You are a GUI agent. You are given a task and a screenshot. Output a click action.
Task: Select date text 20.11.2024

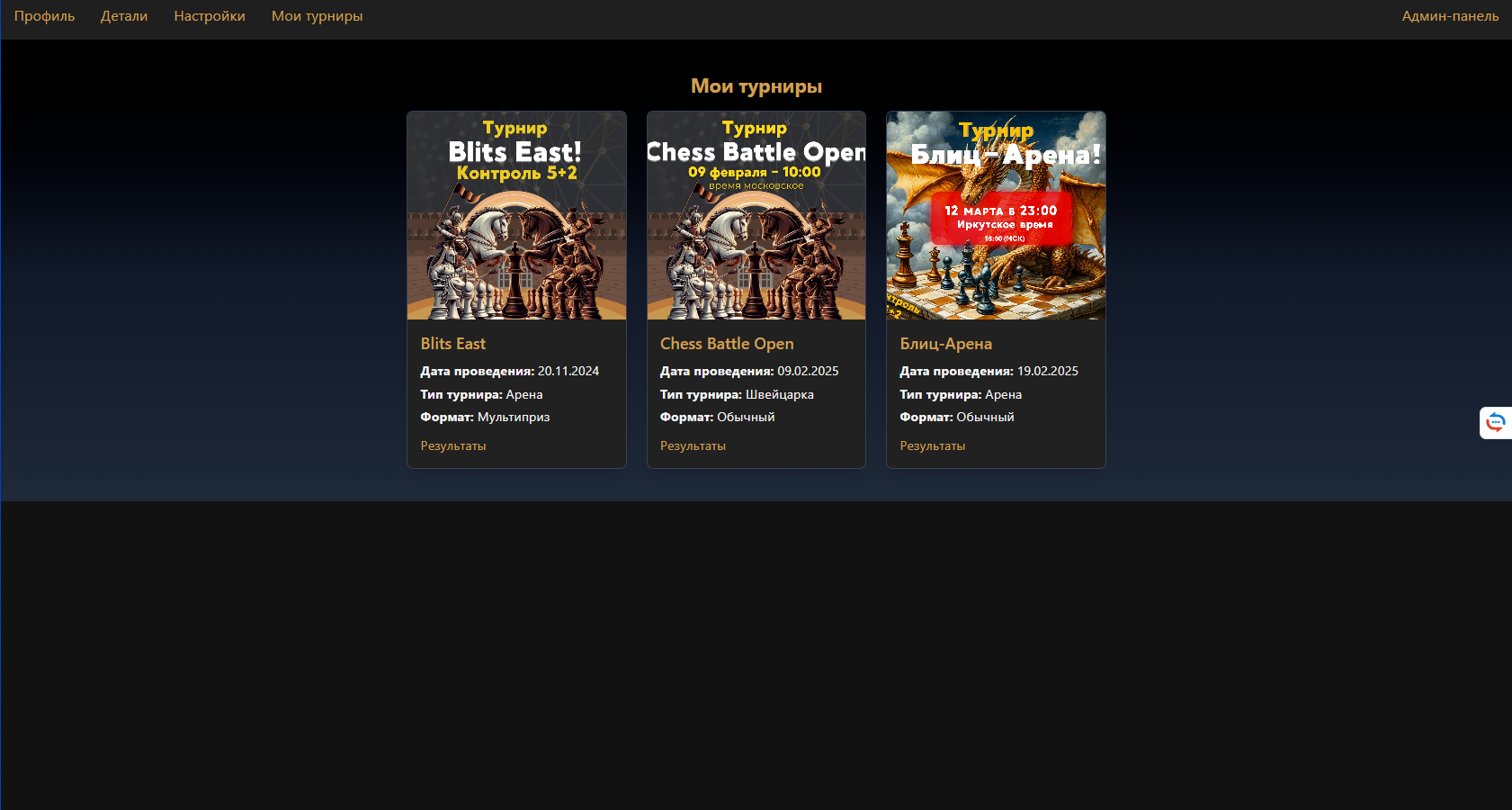[568, 371]
